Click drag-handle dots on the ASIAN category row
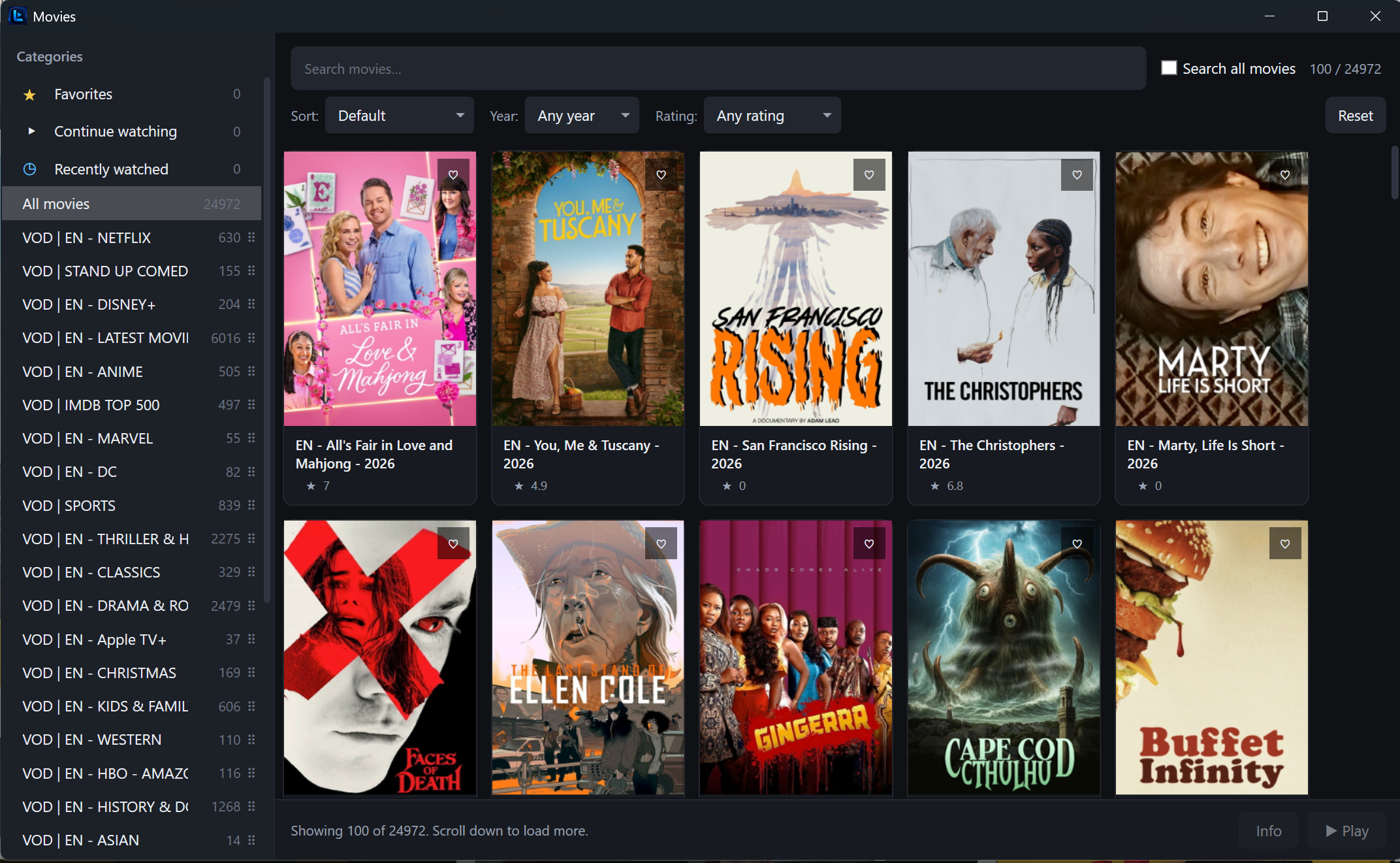 tap(251, 839)
